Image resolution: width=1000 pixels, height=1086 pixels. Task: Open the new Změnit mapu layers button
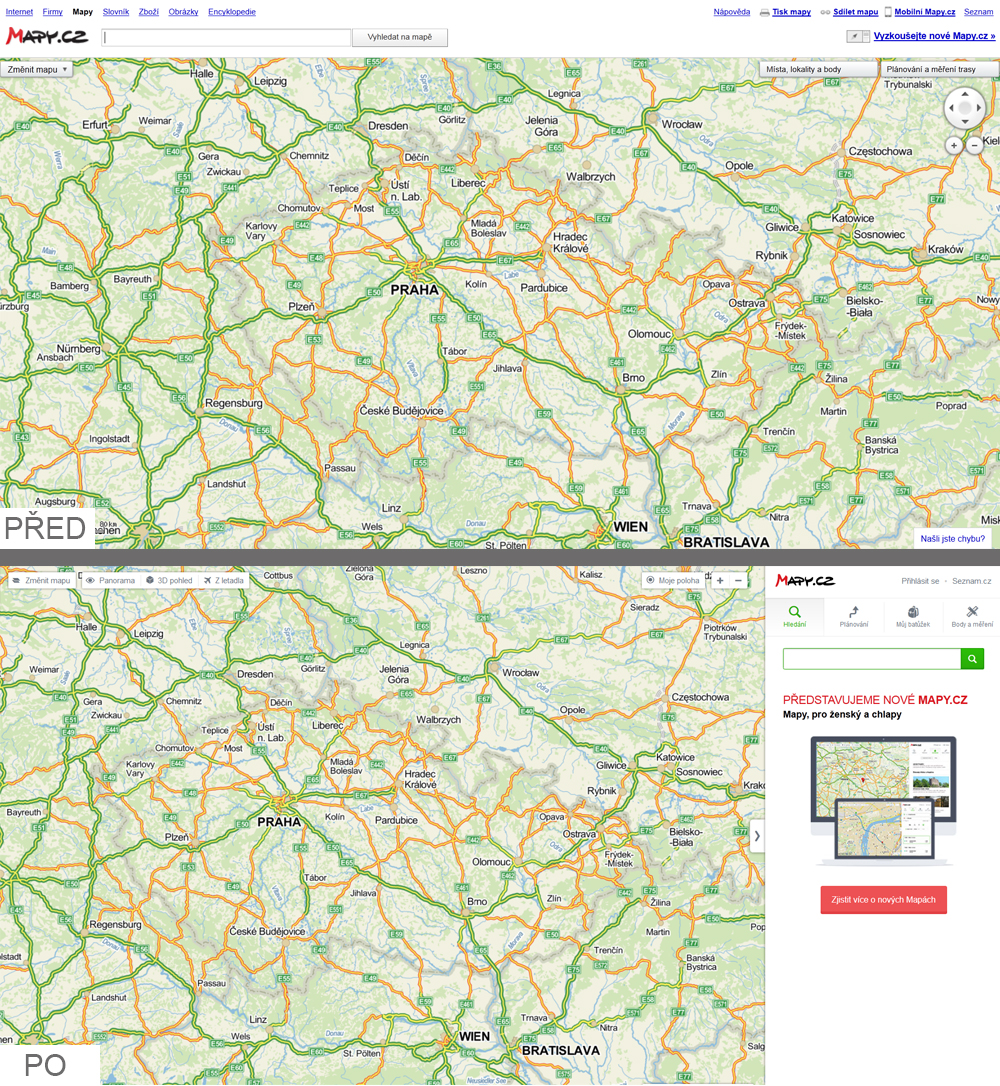(41, 580)
